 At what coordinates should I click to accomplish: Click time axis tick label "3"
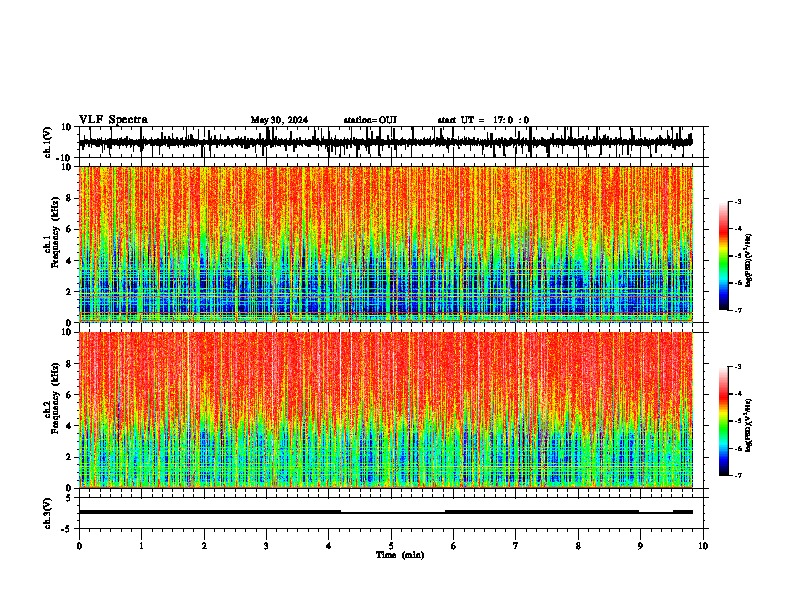(266, 546)
